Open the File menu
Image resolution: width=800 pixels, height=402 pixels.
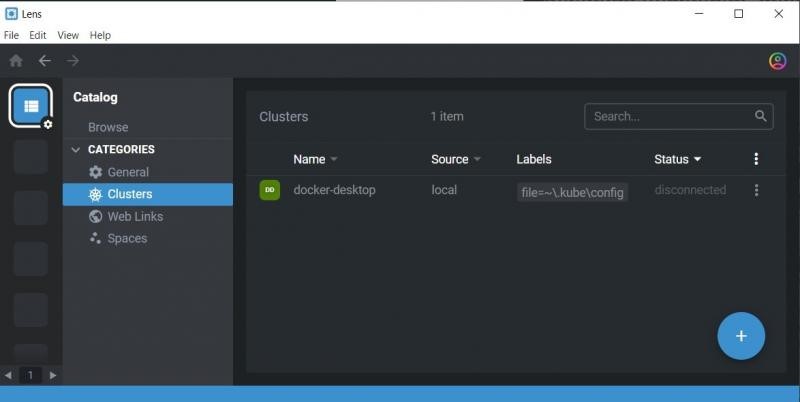pyautogui.click(x=11, y=35)
